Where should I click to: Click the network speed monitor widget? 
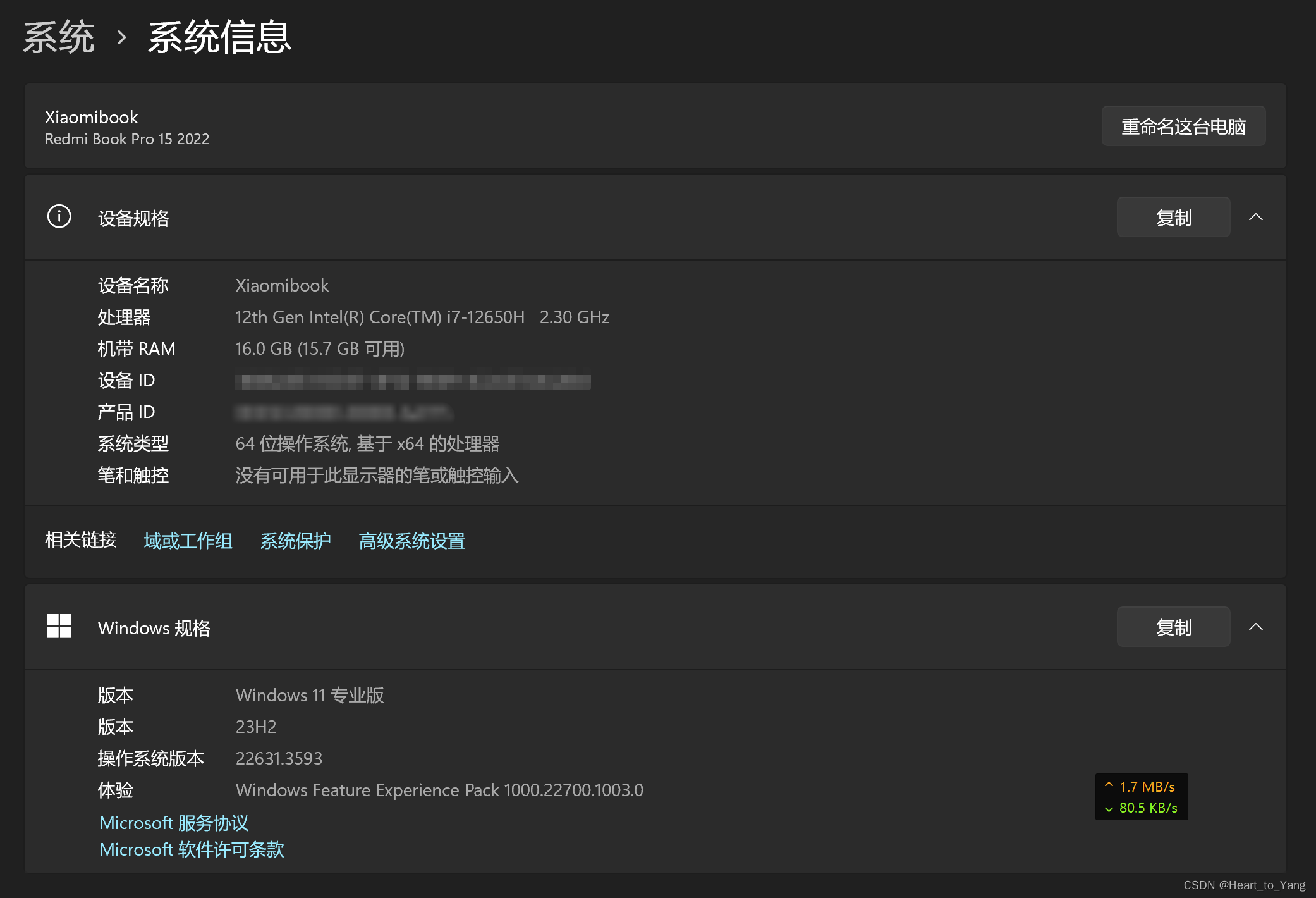pos(1141,797)
